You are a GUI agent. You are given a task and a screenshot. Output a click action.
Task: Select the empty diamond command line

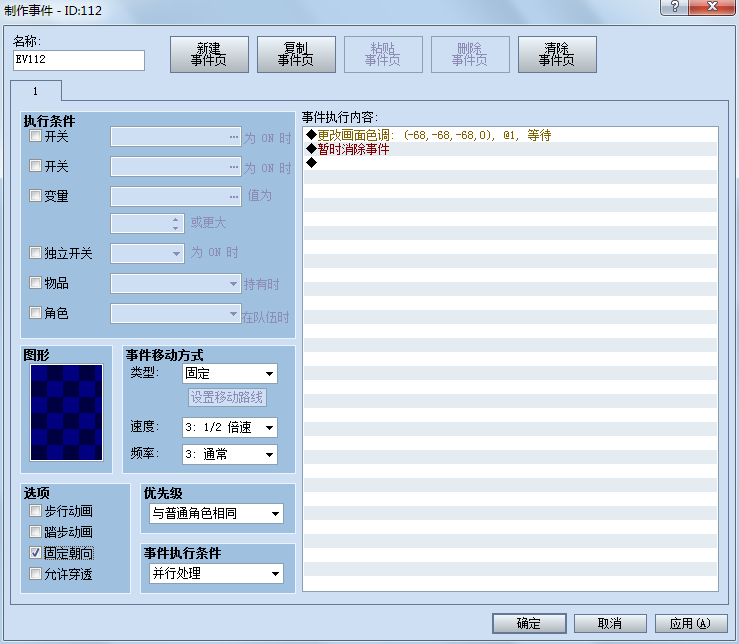pos(510,163)
